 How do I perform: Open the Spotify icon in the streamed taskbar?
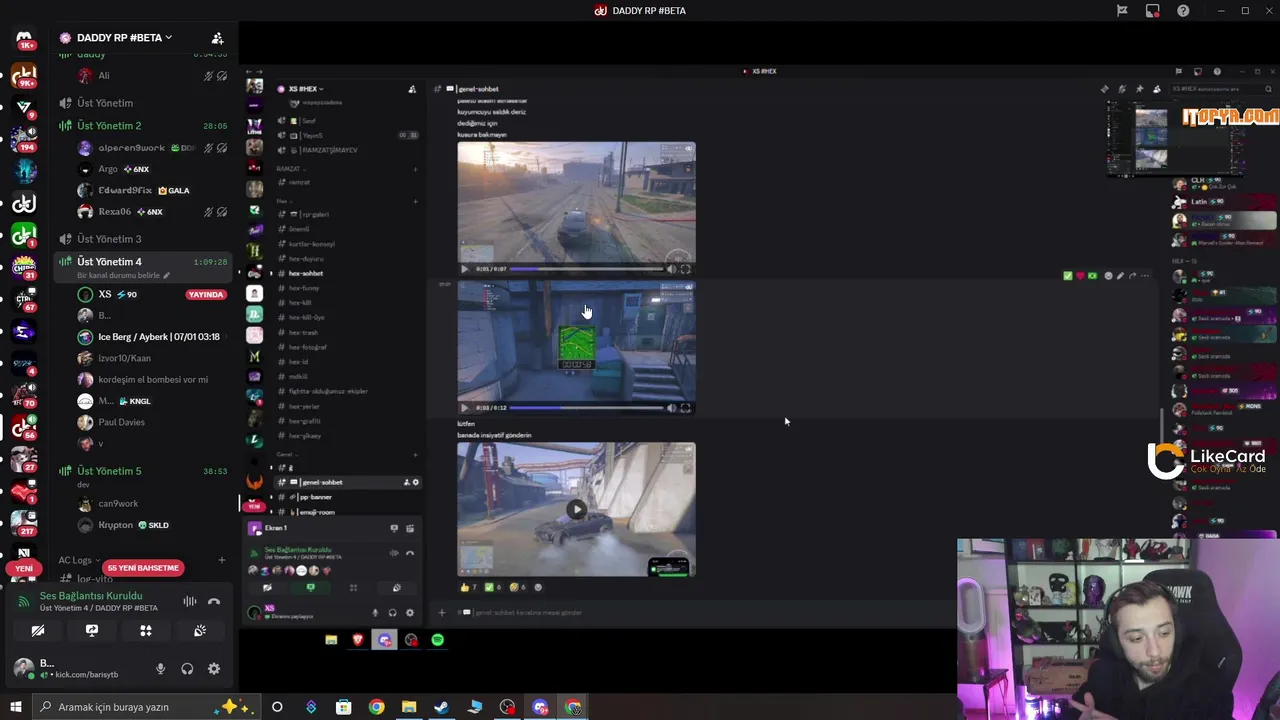438,640
